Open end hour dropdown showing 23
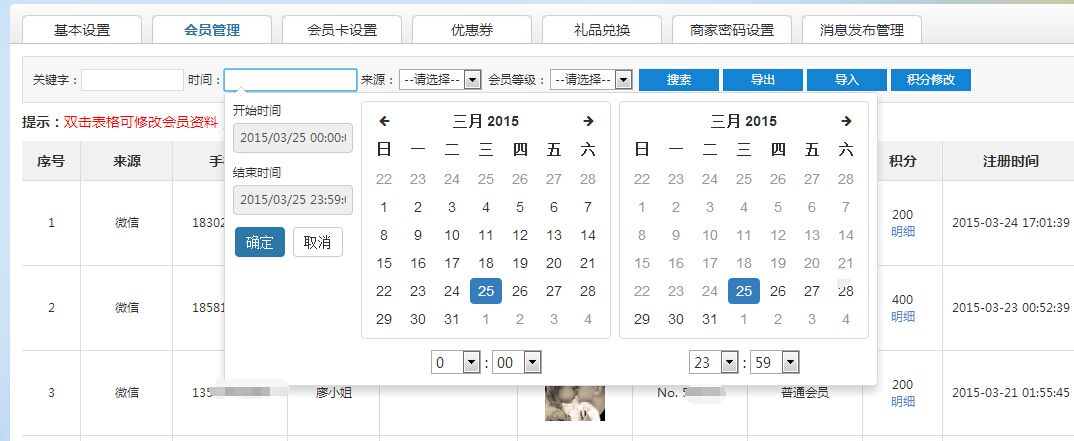 pos(713,362)
